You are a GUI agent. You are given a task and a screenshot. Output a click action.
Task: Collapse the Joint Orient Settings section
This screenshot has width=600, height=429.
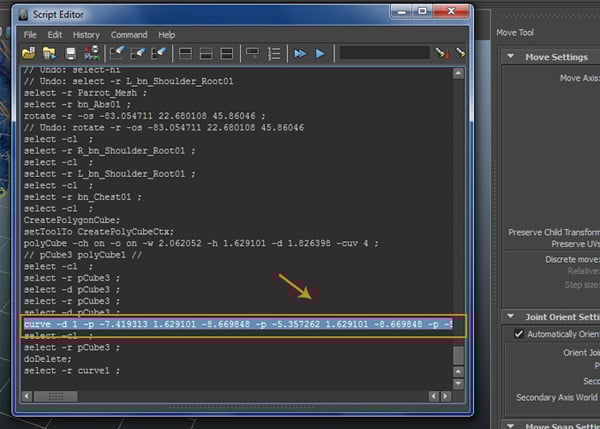(510, 316)
